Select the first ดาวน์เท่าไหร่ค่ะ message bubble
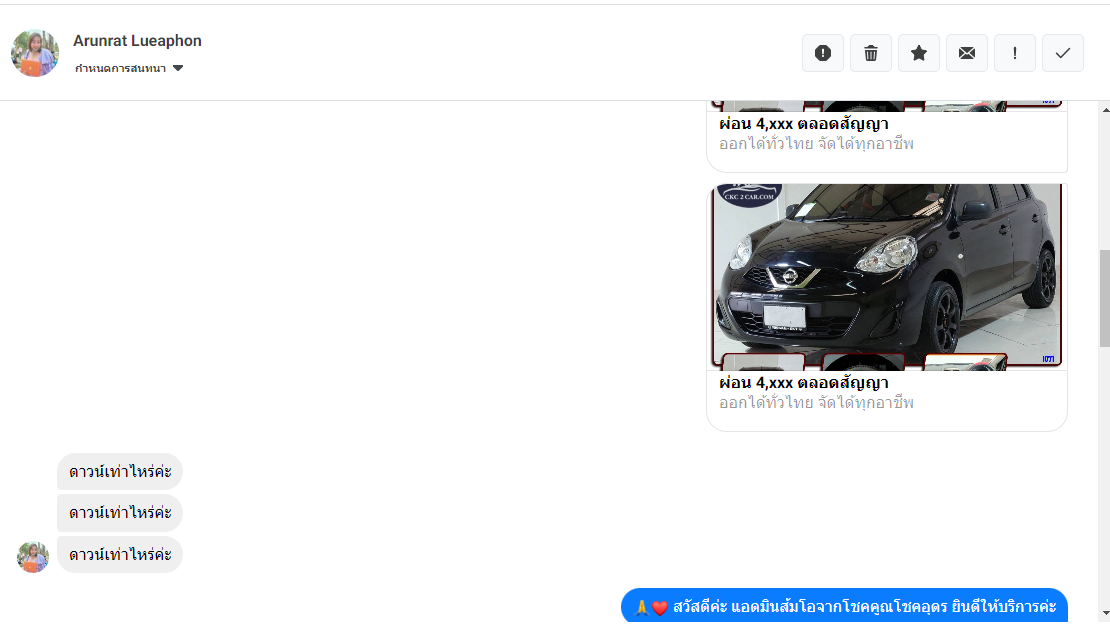The height and width of the screenshot is (626, 1110). (120, 472)
